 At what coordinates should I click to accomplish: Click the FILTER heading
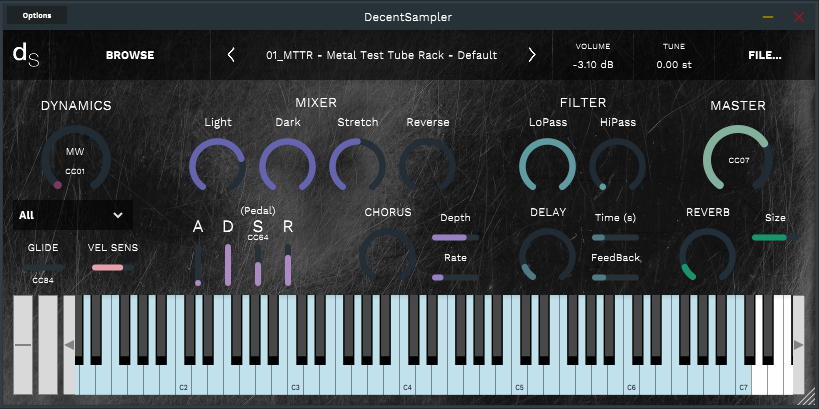[x=583, y=102]
